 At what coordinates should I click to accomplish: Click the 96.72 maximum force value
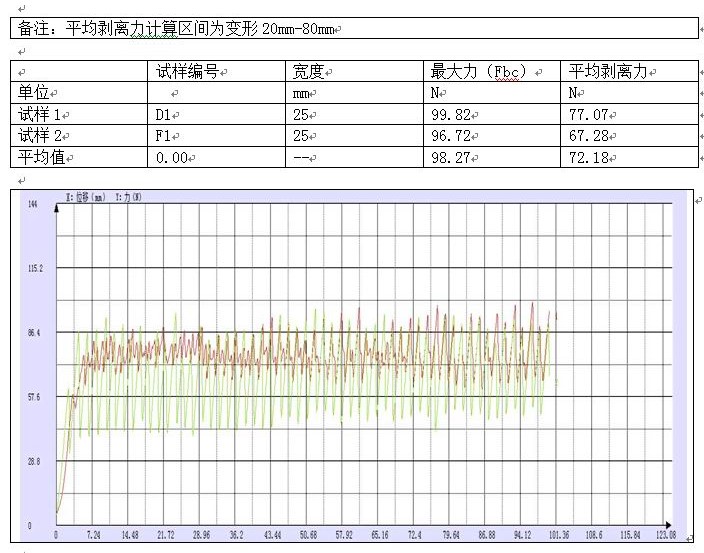[x=449, y=135]
